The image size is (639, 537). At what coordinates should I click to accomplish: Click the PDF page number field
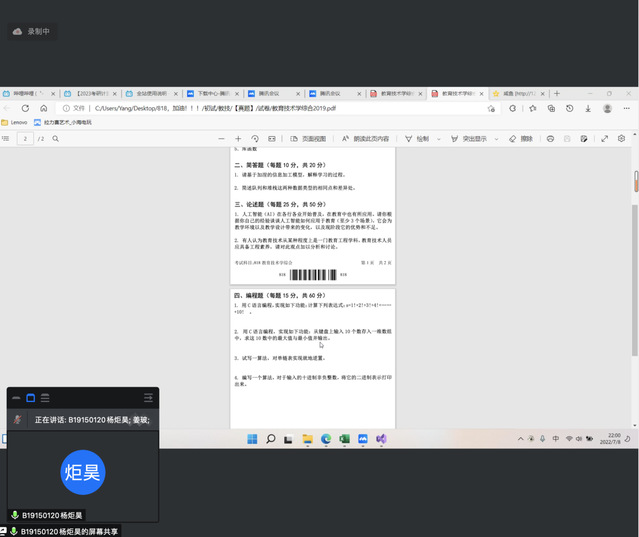pyautogui.click(x=23, y=139)
